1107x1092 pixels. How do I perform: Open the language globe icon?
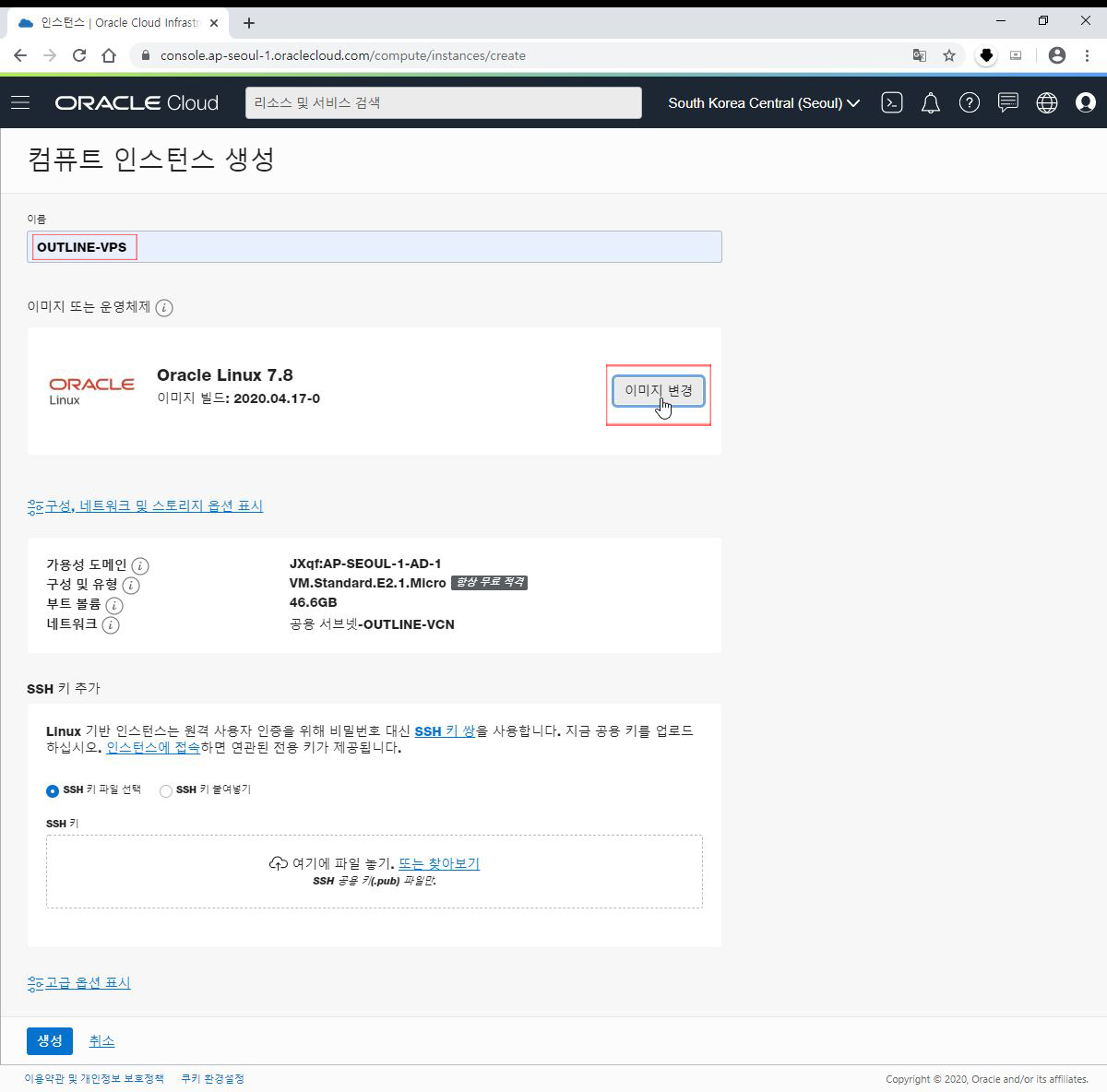pyautogui.click(x=1047, y=102)
